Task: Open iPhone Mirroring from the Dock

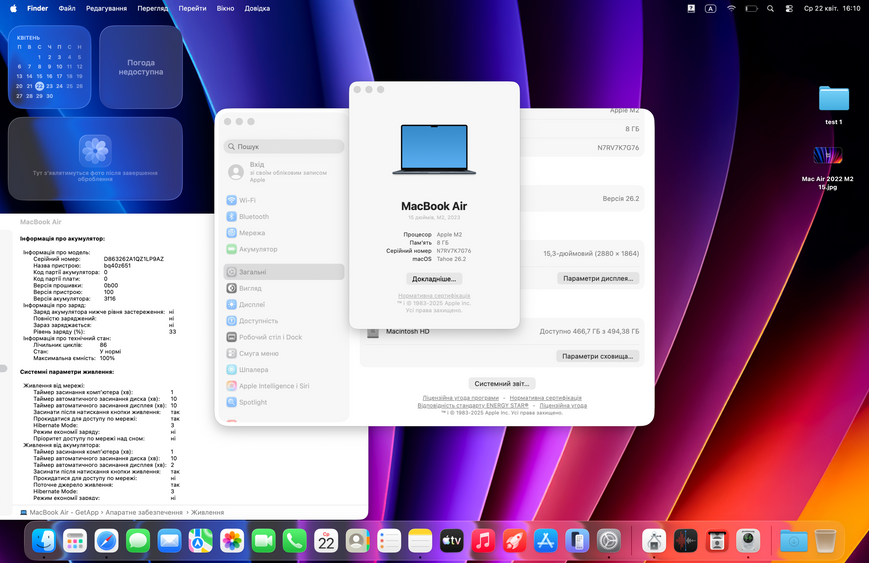Action: tap(577, 541)
